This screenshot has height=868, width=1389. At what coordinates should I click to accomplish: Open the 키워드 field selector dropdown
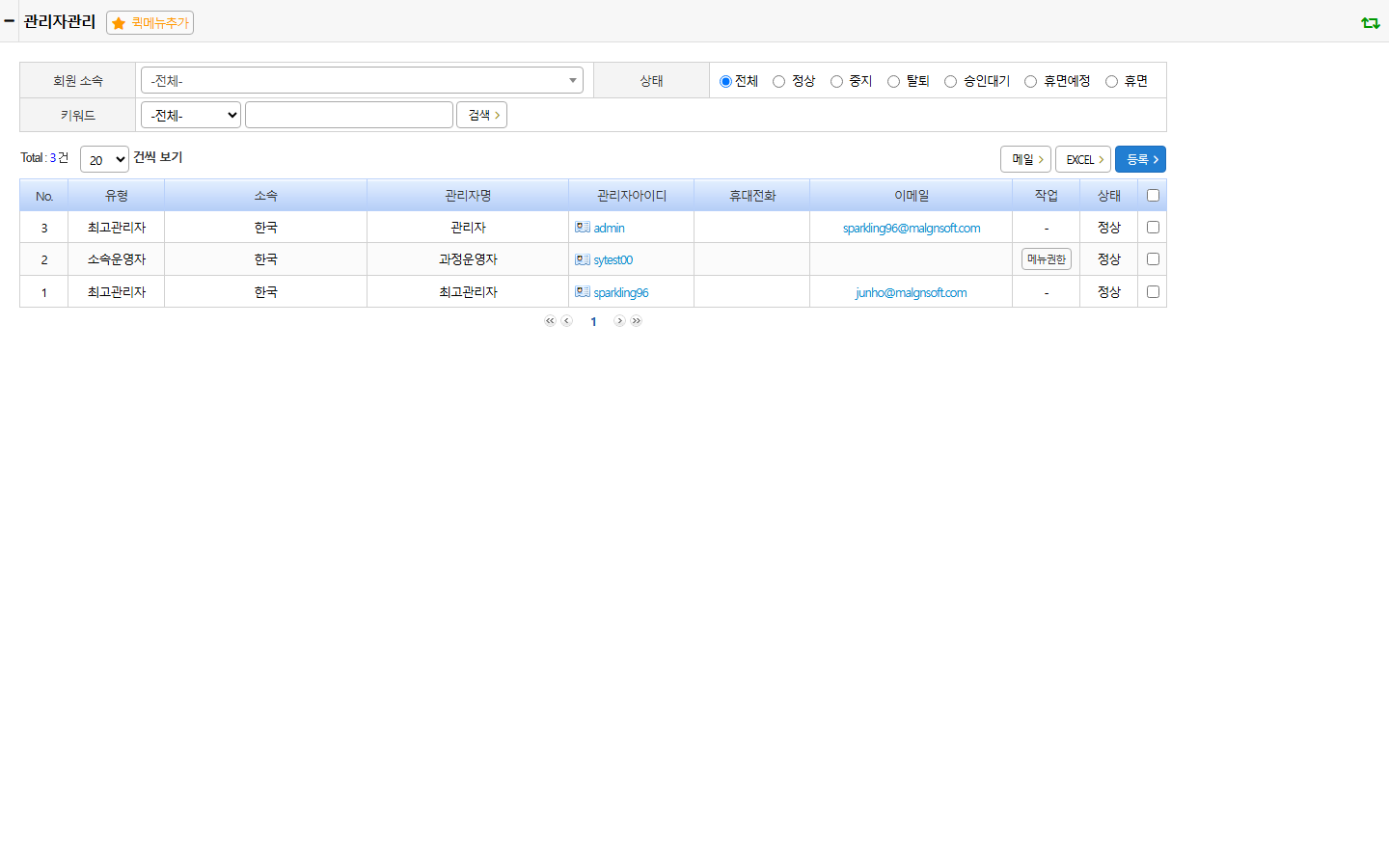coord(191,115)
